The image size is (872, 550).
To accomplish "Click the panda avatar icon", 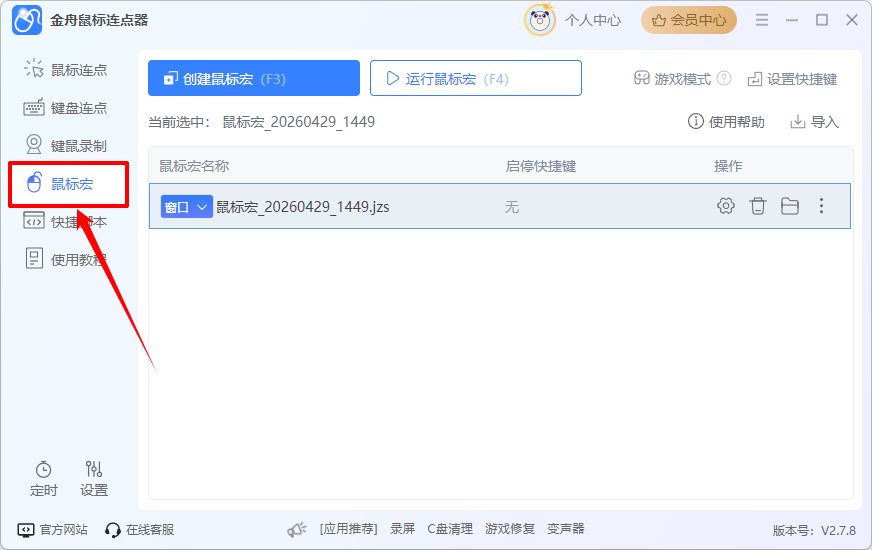I will coord(539,20).
